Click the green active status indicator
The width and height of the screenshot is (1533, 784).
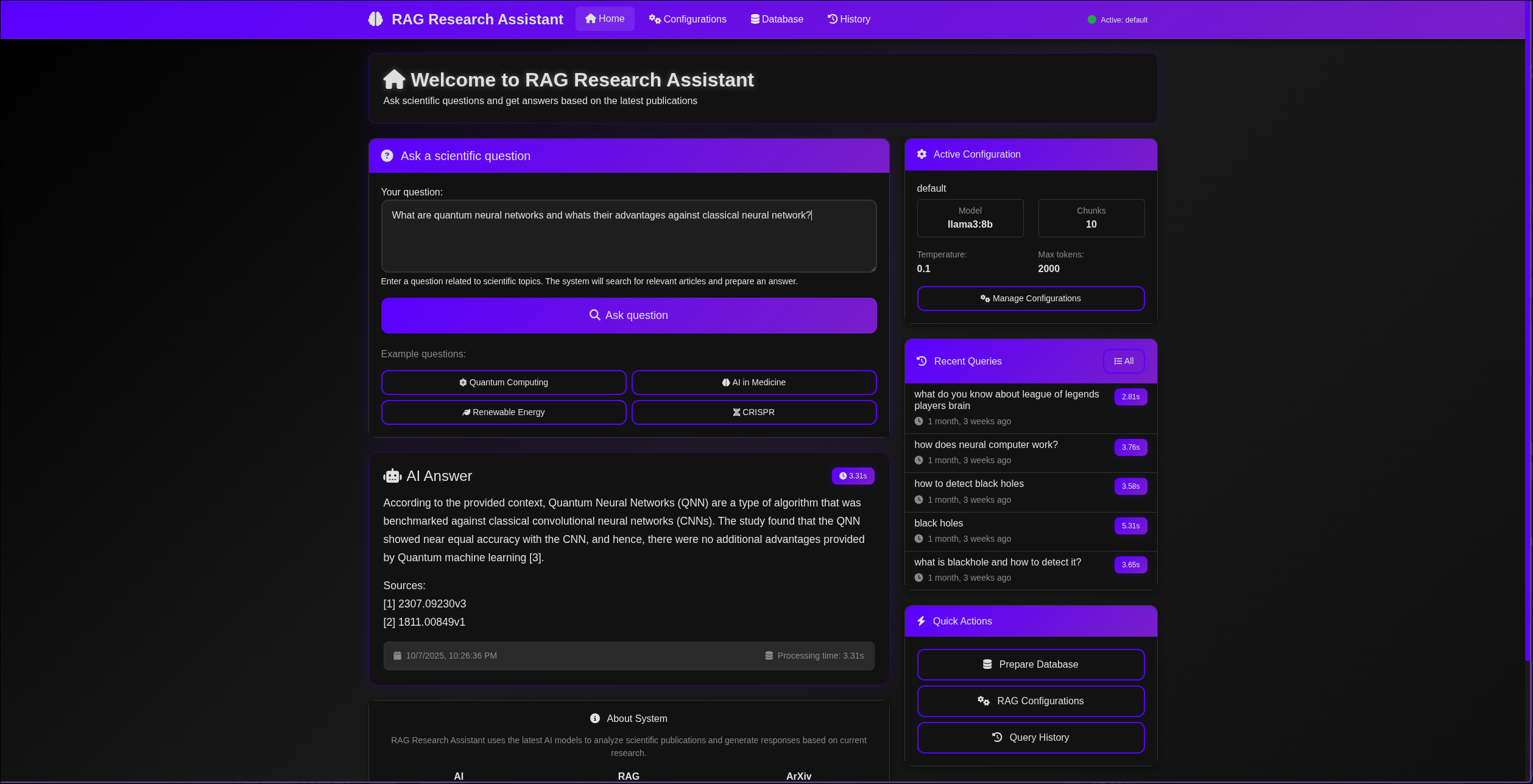click(1091, 19)
